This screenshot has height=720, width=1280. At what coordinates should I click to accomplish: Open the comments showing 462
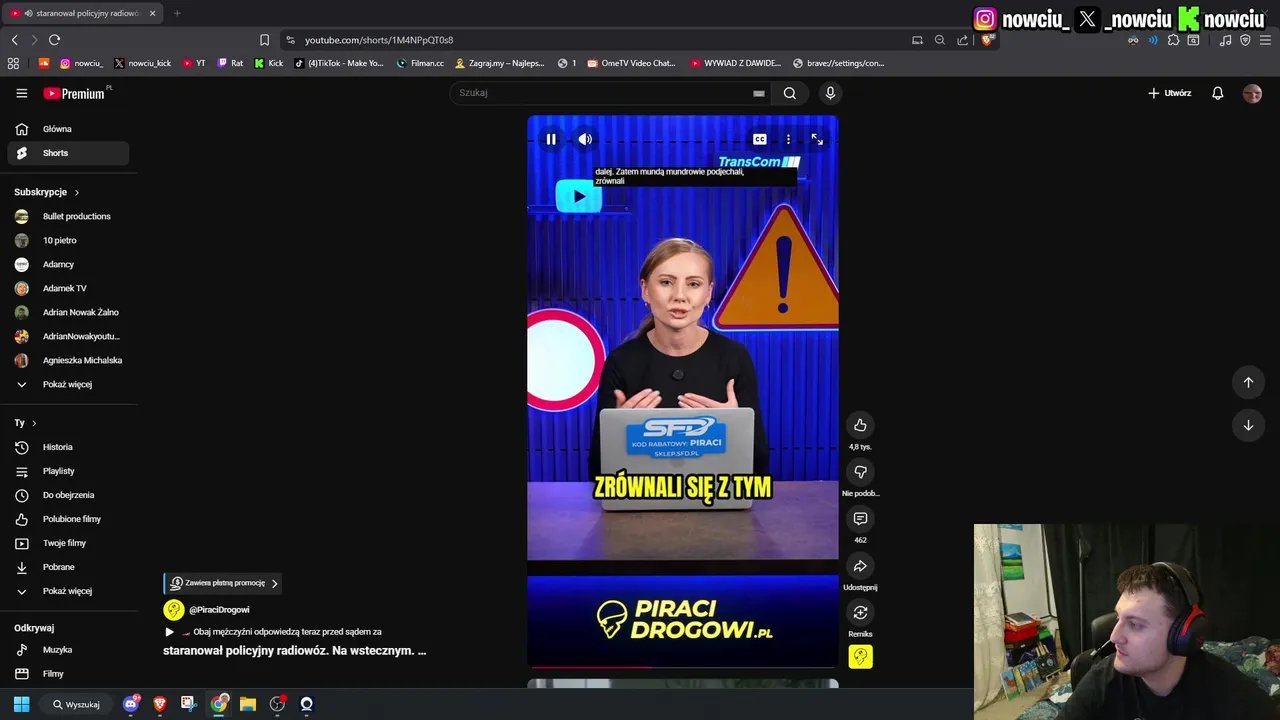(860, 518)
